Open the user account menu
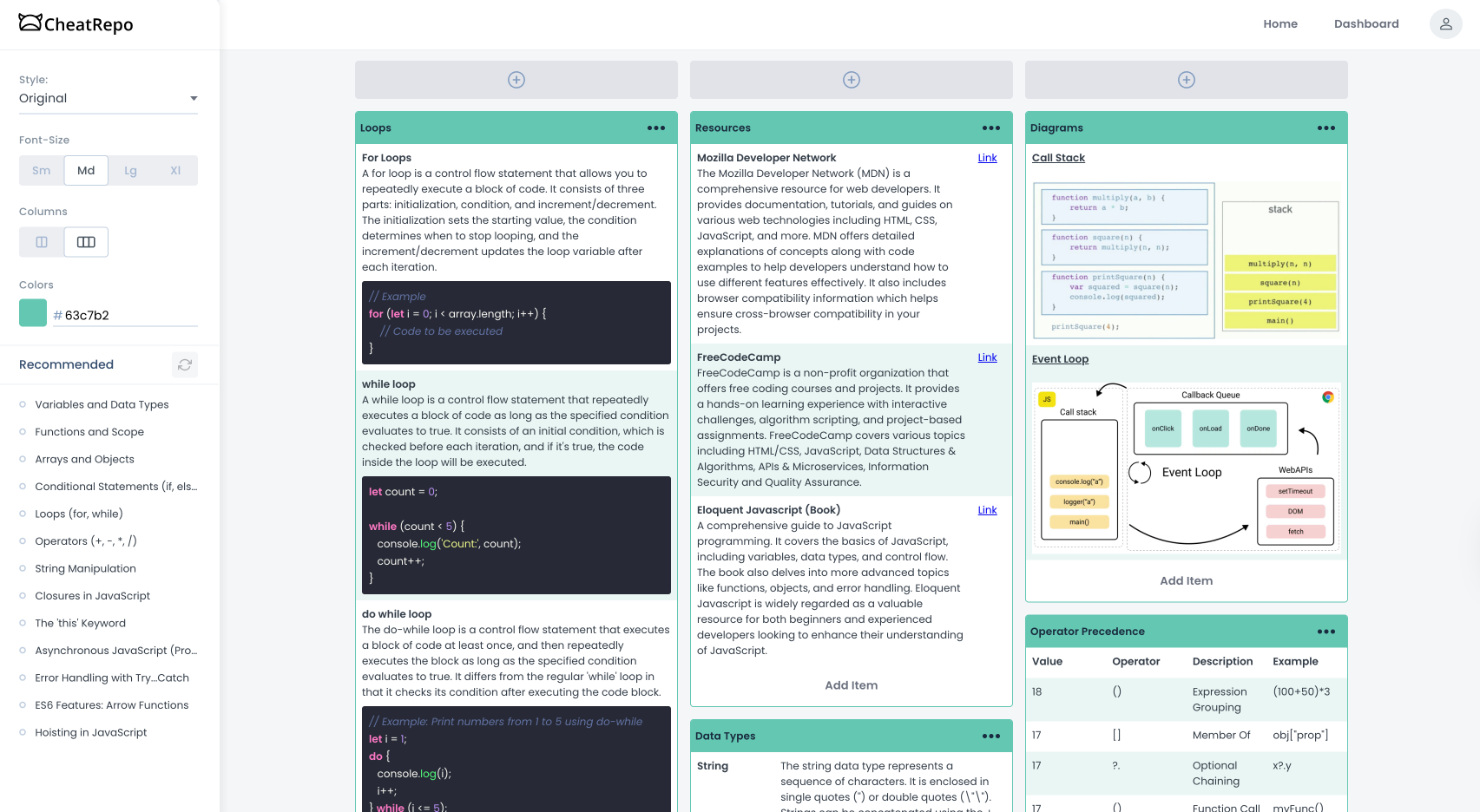Screen dimensions: 1480x812 [1445, 23]
